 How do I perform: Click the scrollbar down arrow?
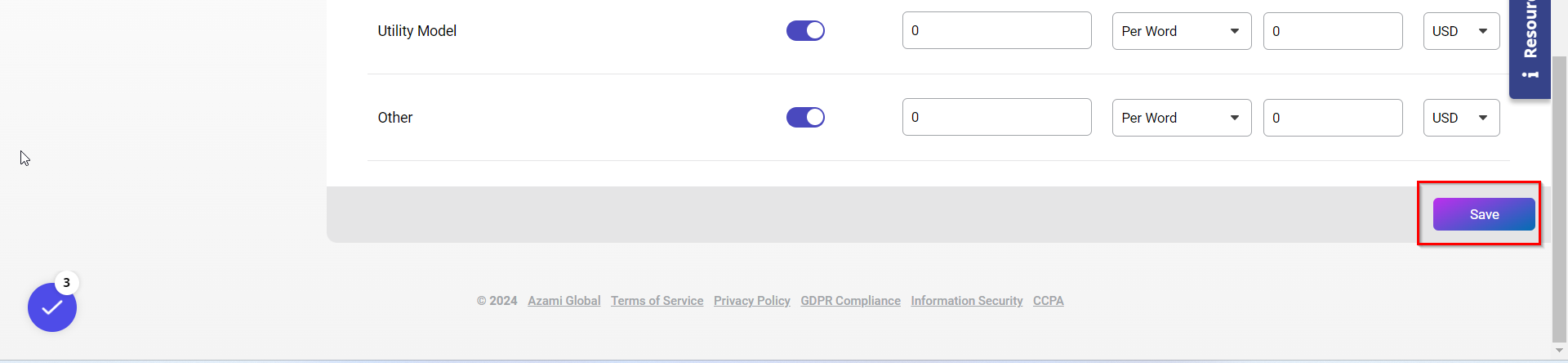(1559, 351)
